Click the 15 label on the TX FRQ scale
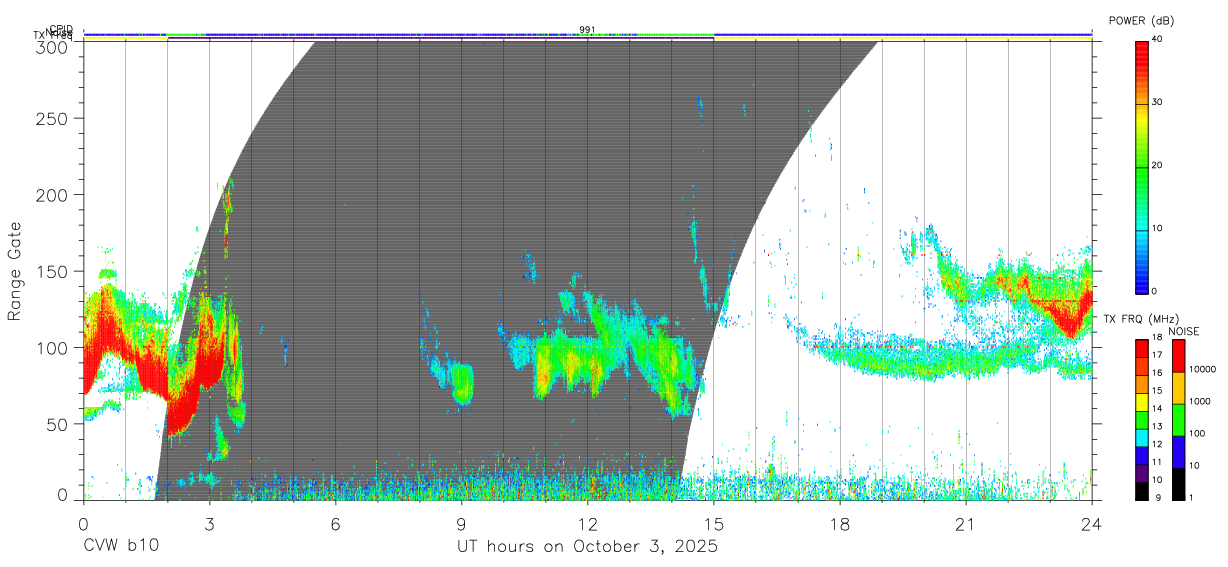1228x567 pixels. [1156, 391]
